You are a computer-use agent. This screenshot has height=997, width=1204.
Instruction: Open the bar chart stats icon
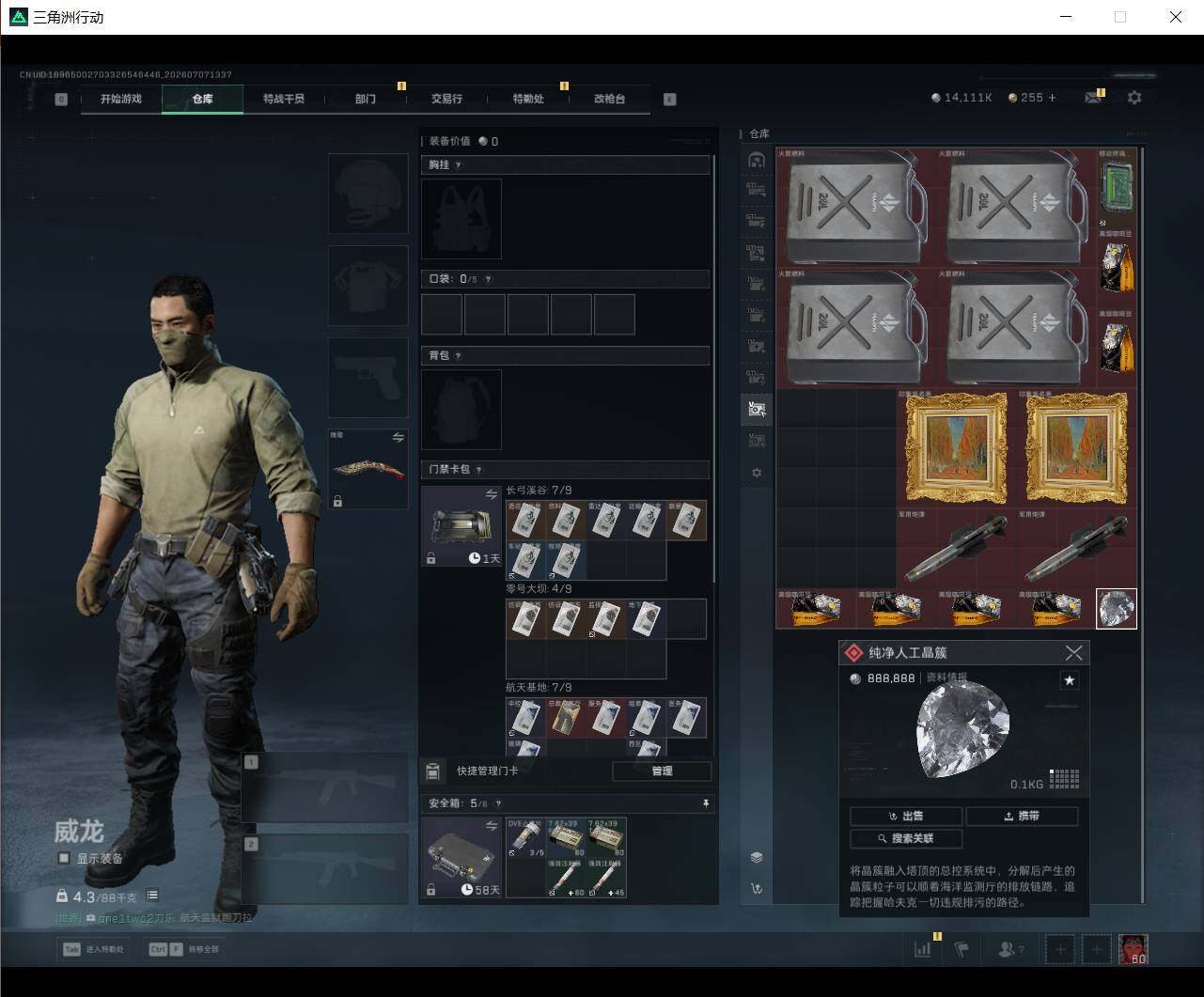pyautogui.click(x=923, y=950)
